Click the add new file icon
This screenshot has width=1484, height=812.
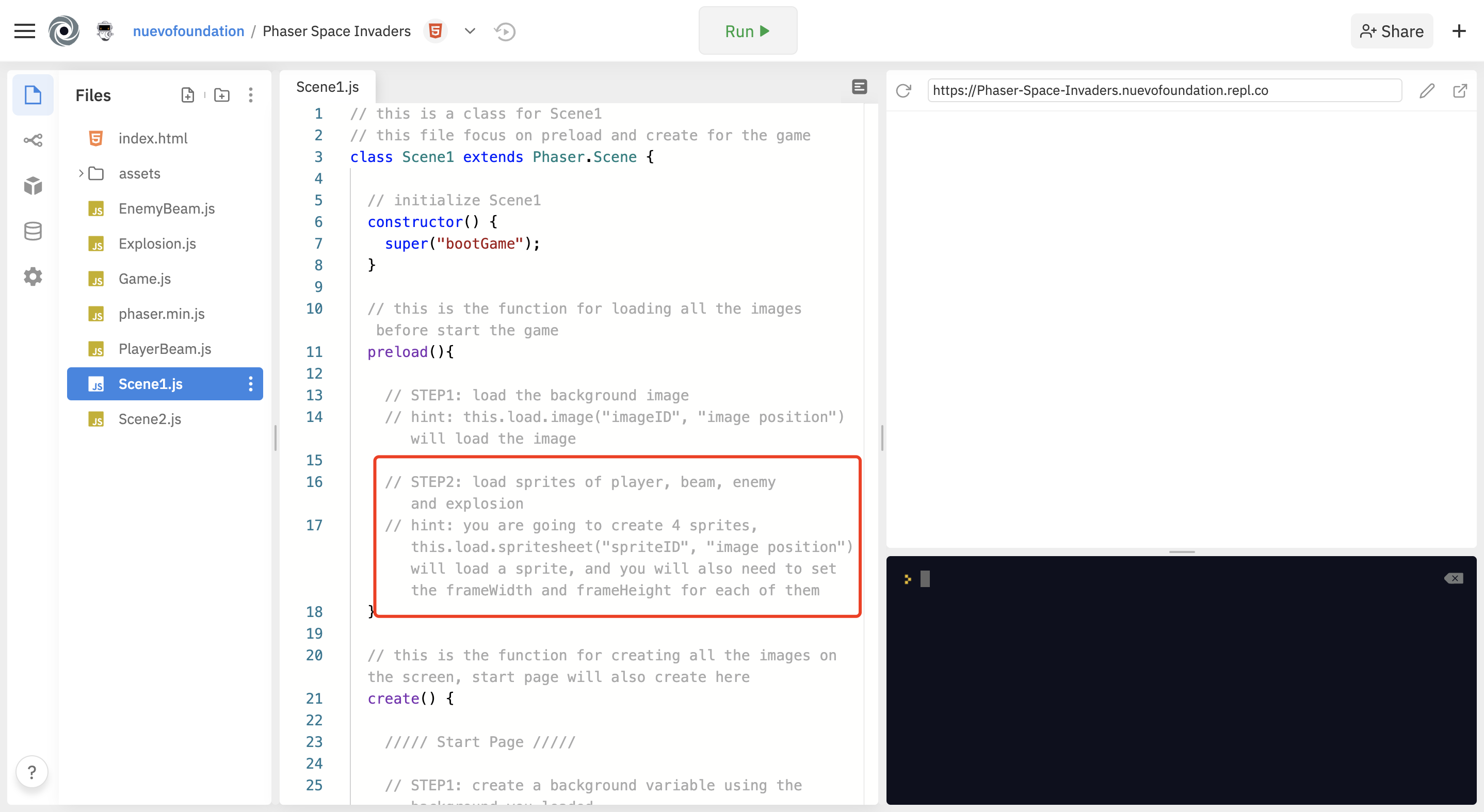point(187,95)
